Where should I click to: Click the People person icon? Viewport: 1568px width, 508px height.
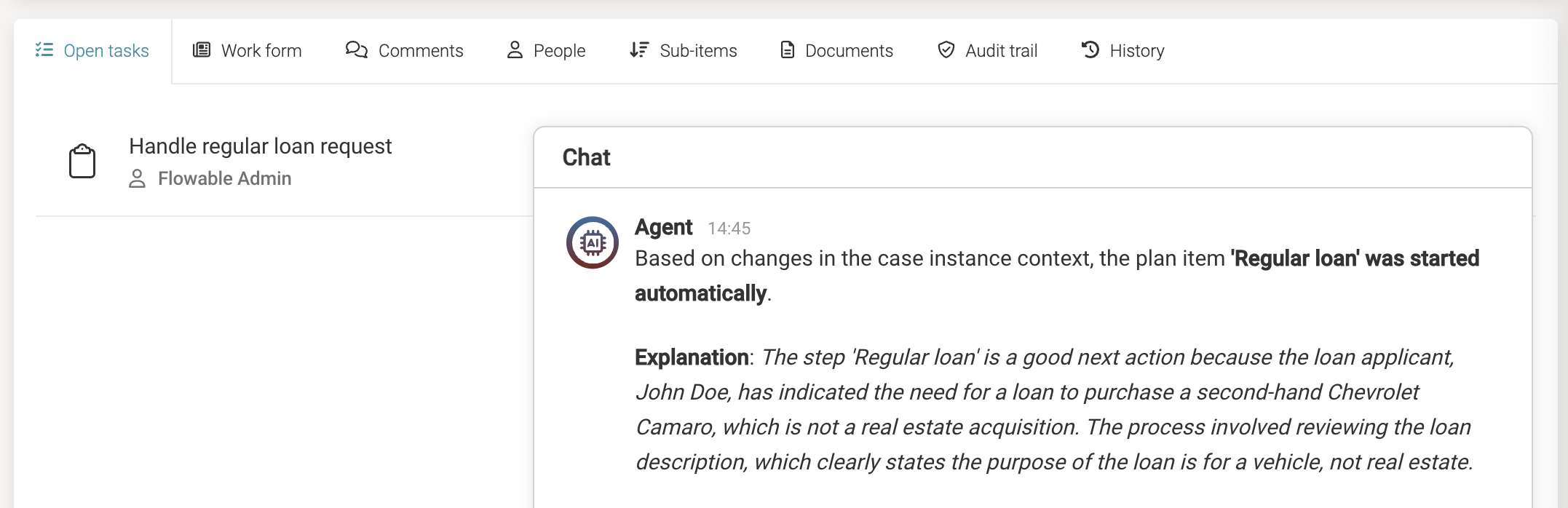(515, 49)
